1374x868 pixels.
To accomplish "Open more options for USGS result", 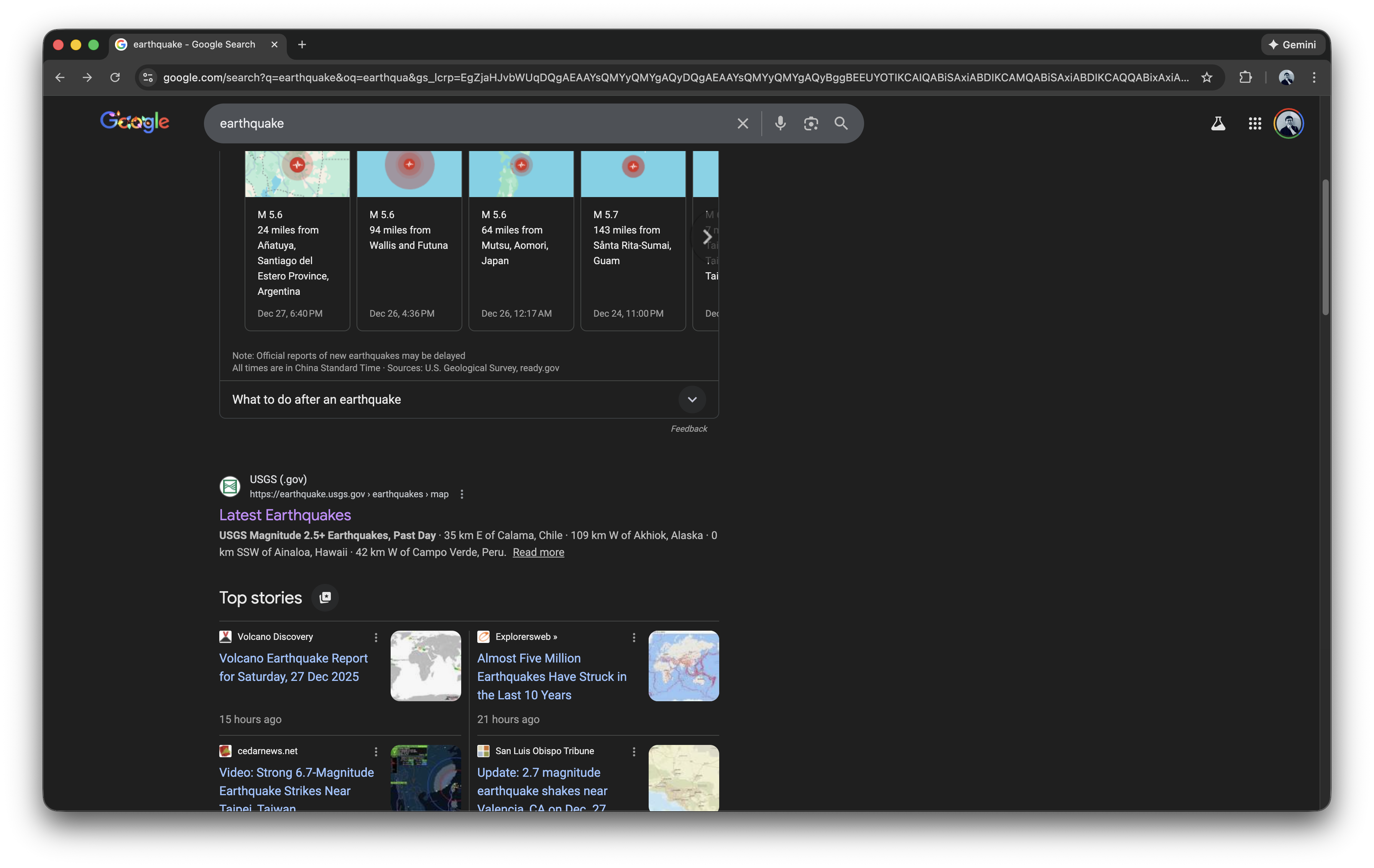I will click(x=462, y=494).
